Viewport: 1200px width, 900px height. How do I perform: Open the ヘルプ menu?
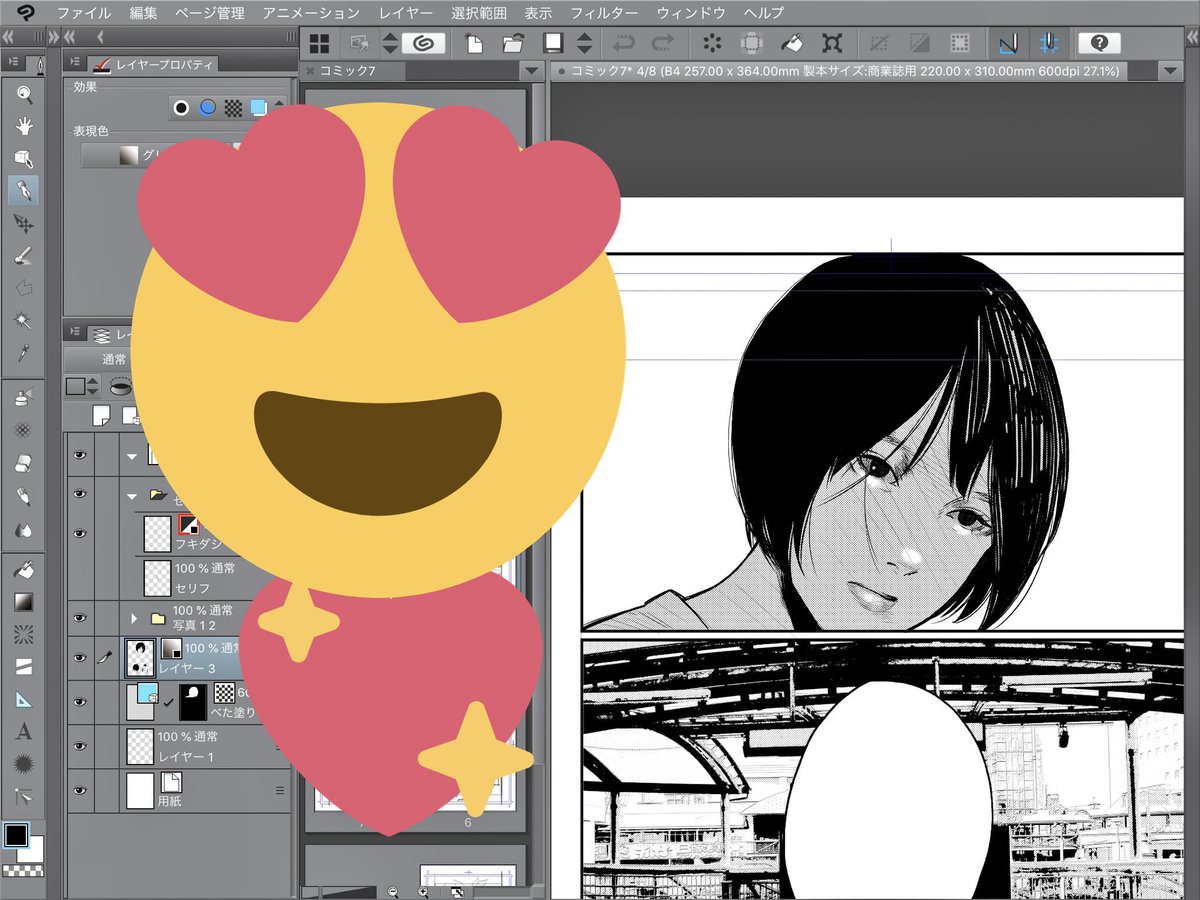click(764, 13)
